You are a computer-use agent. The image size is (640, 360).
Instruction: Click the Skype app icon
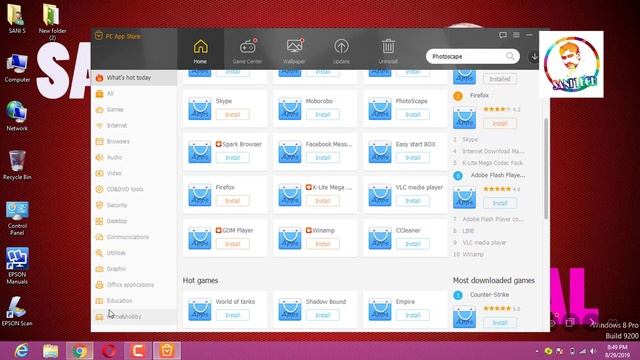(200, 109)
